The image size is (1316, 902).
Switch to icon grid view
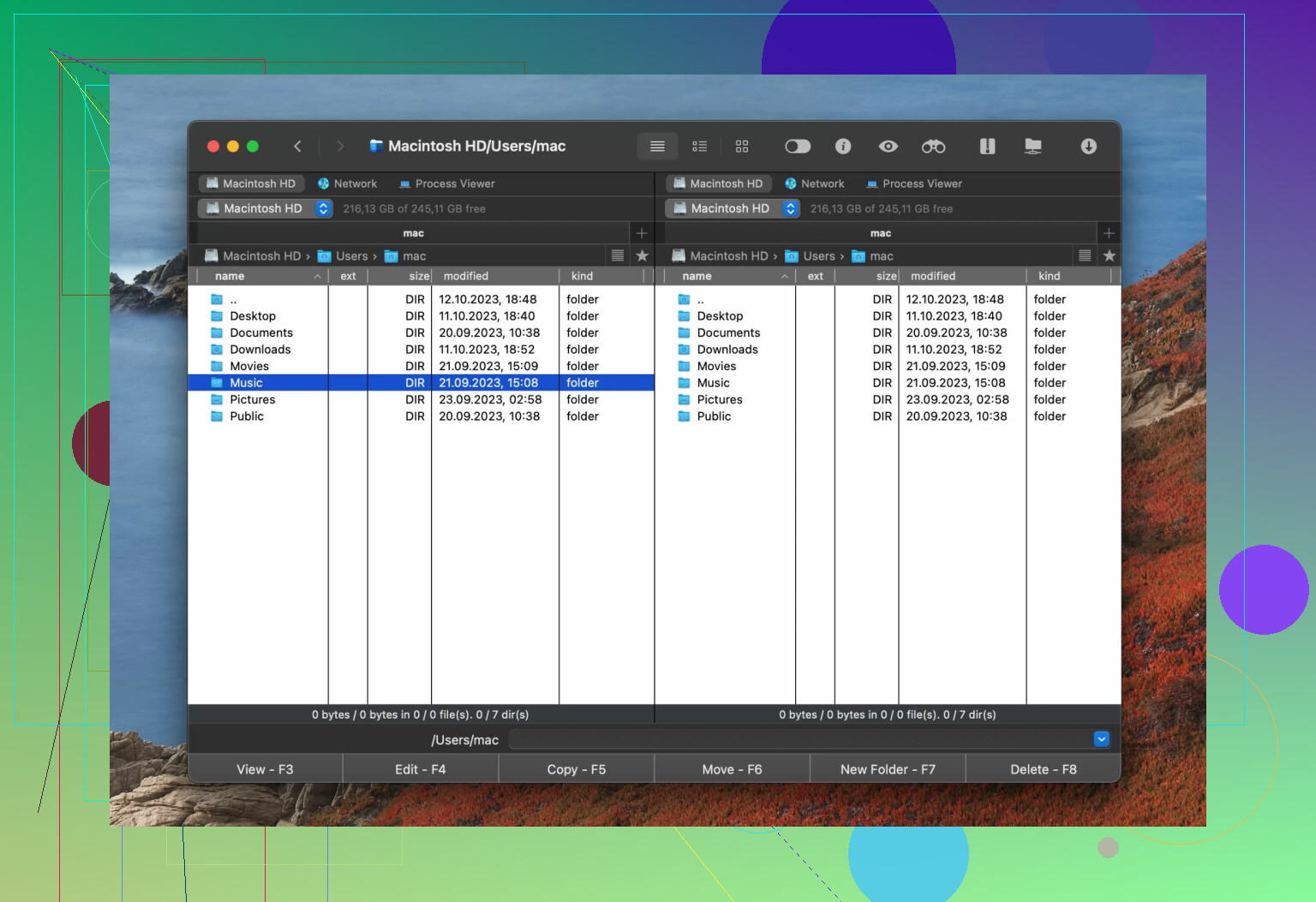coord(742,146)
